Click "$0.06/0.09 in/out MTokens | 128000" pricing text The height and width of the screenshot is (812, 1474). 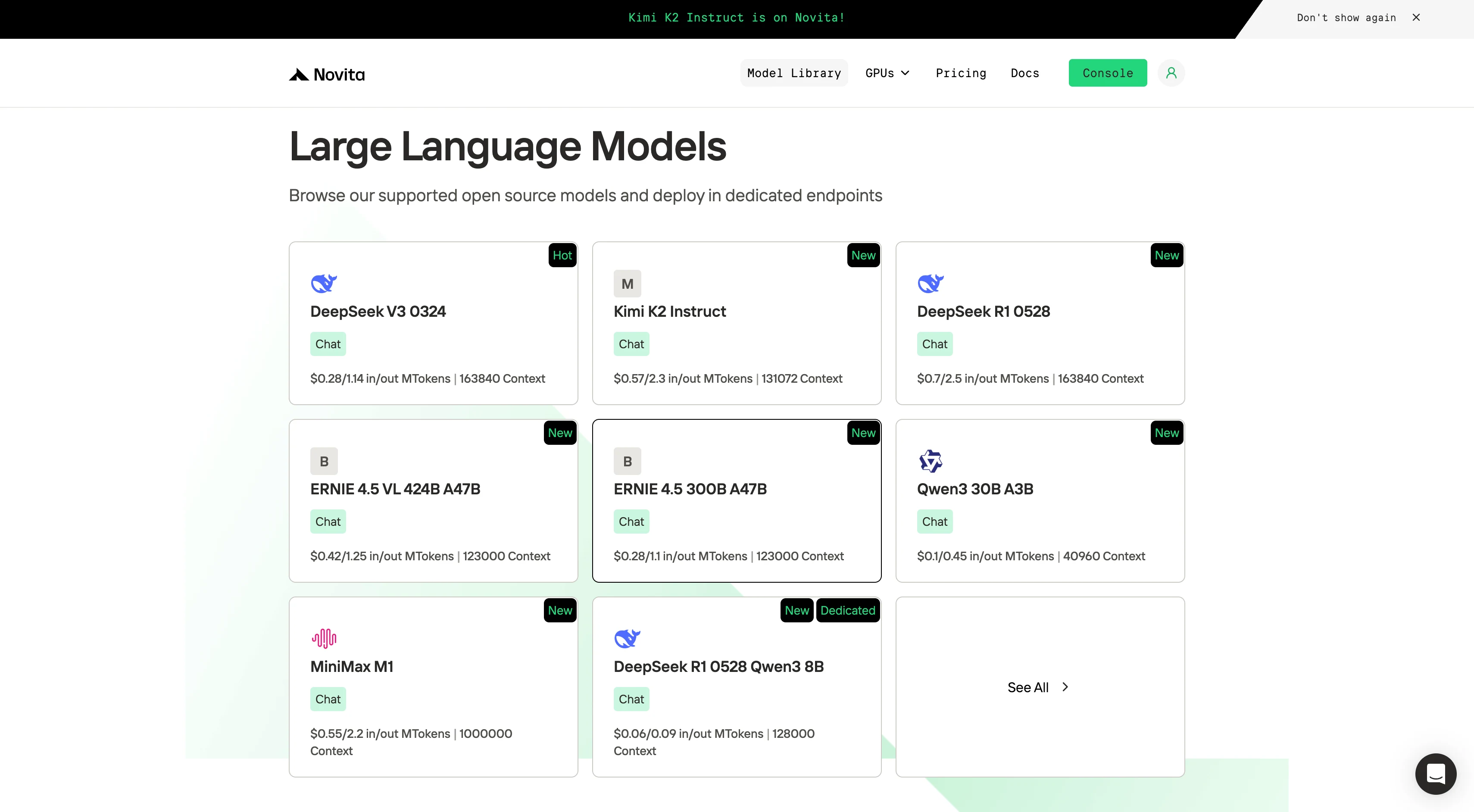click(x=714, y=733)
